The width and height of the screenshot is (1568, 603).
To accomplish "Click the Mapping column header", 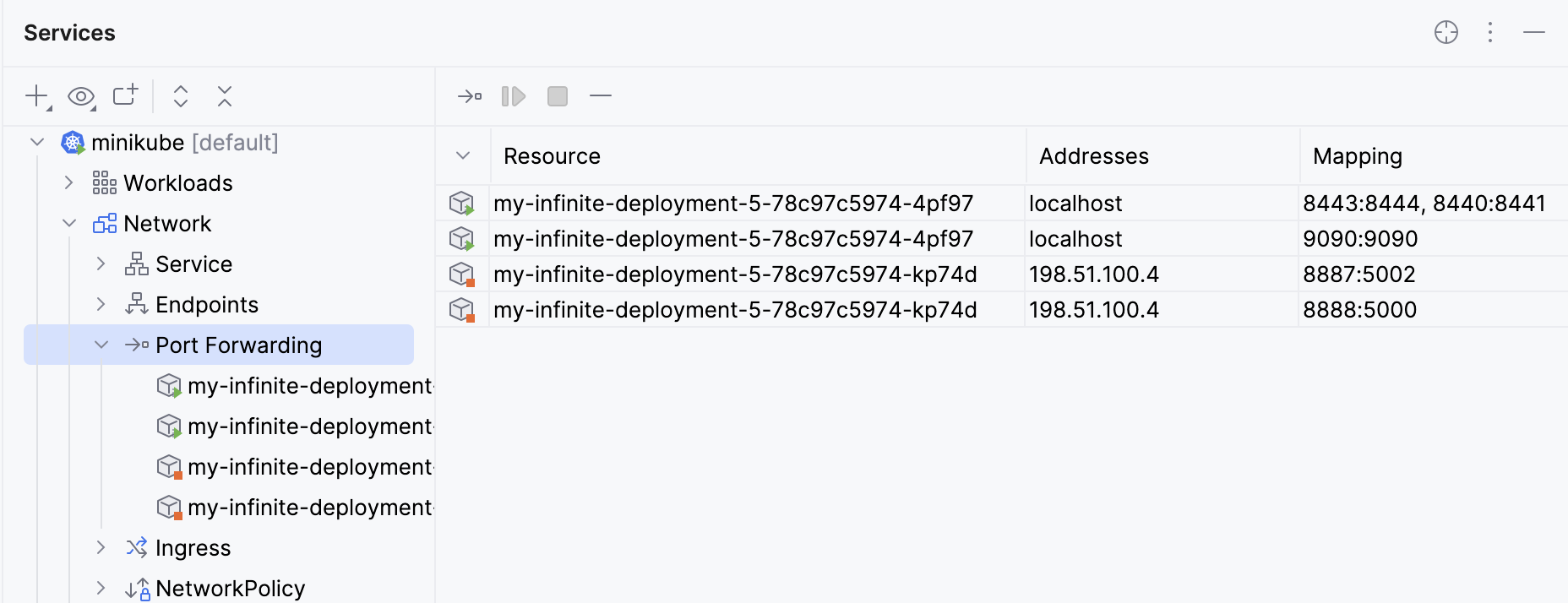I will click(x=1357, y=156).
